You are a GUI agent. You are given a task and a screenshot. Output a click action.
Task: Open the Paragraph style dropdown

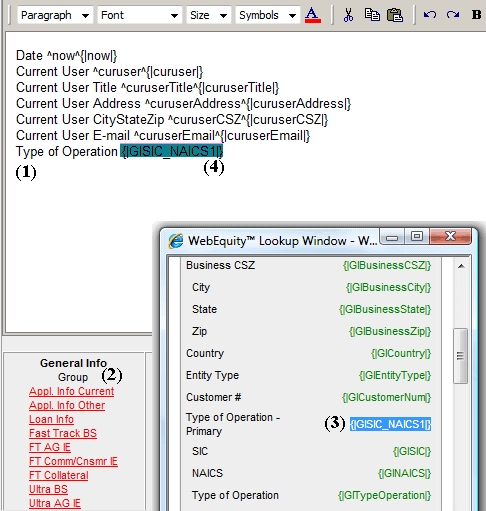click(x=55, y=15)
